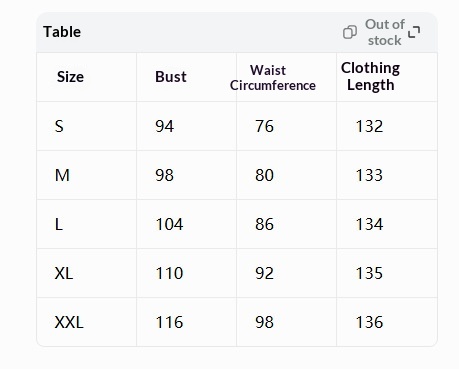Select the S size cell
The width and height of the screenshot is (459, 369).
click(59, 126)
